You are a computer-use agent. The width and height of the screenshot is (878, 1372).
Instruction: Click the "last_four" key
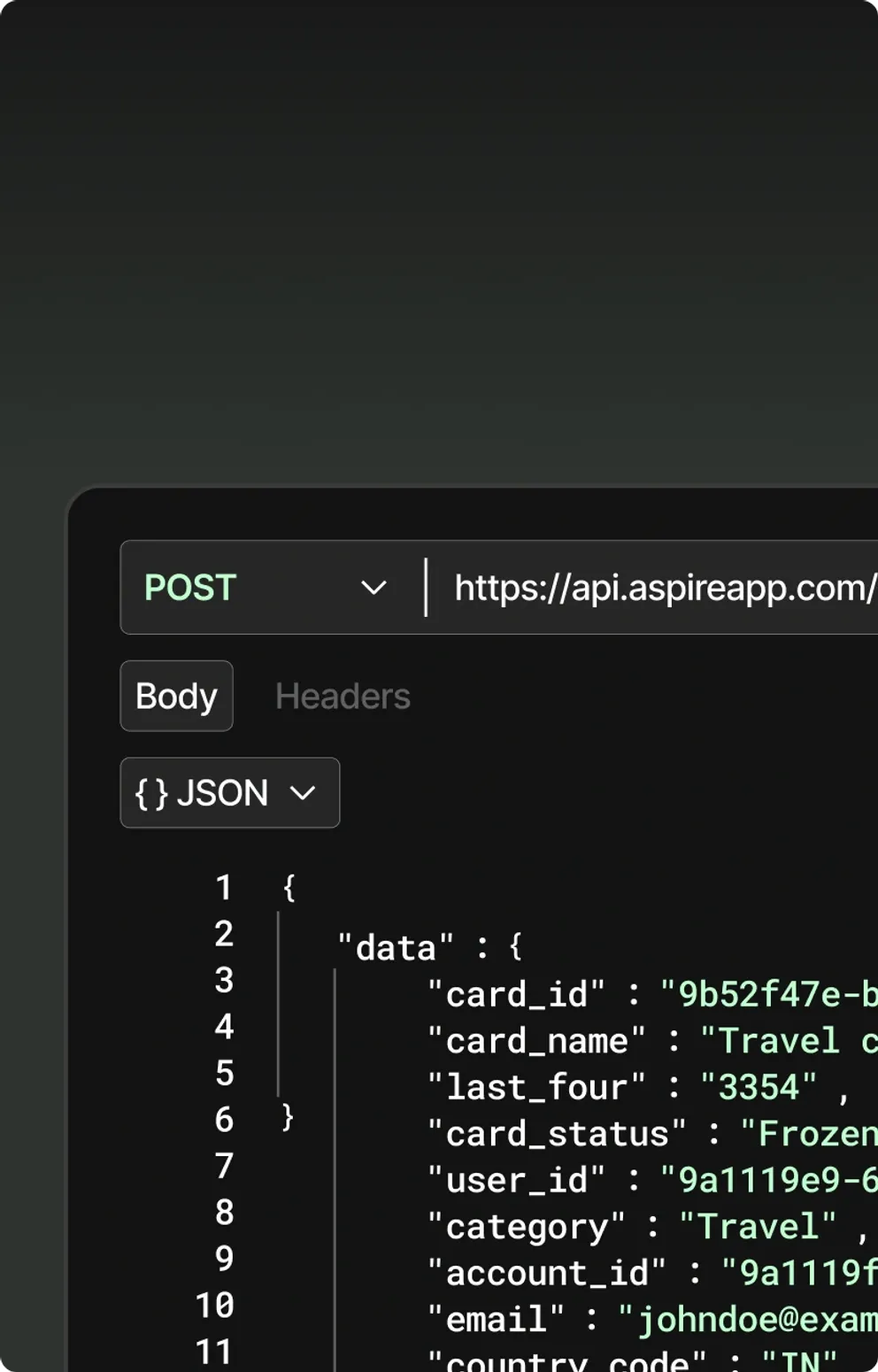(x=536, y=1087)
